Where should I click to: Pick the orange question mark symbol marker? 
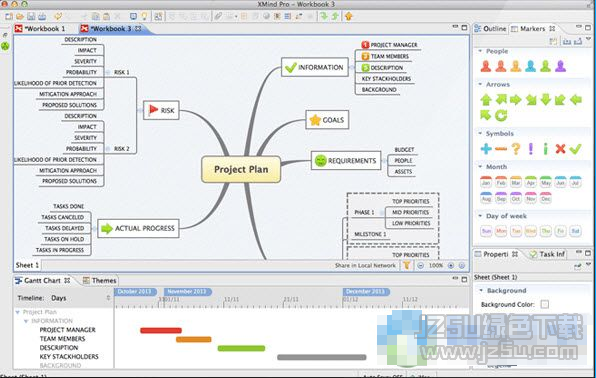click(x=516, y=149)
